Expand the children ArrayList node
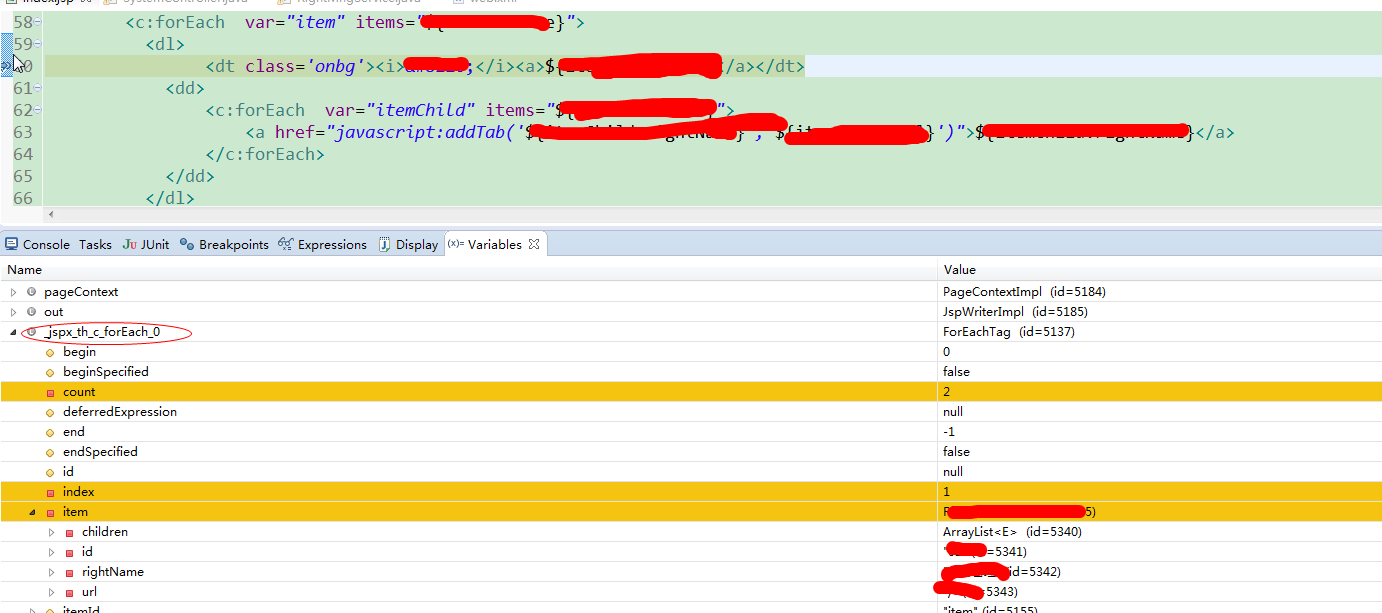The image size is (1382, 613). [x=52, y=532]
